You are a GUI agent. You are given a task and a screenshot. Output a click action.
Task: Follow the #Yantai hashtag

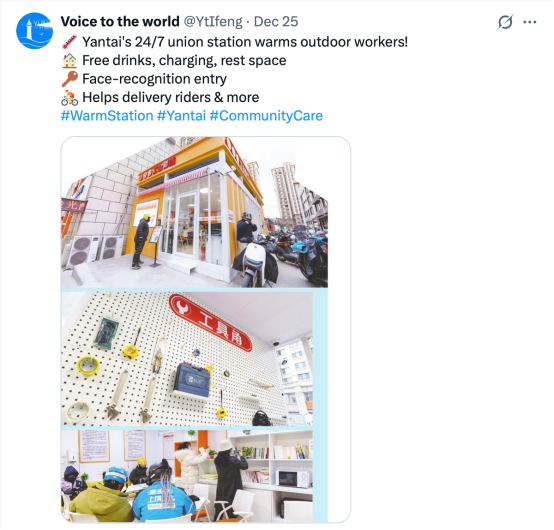pos(181,116)
